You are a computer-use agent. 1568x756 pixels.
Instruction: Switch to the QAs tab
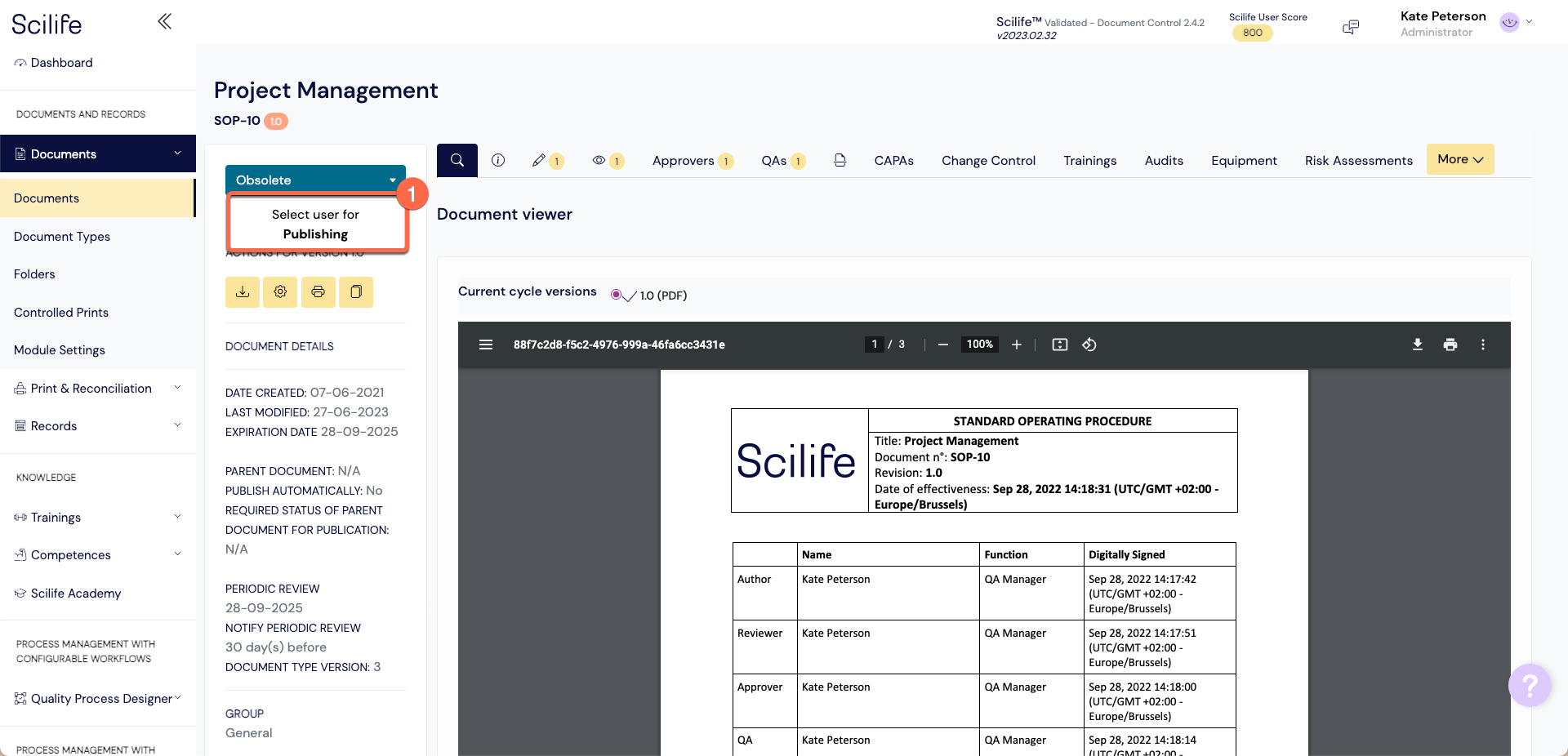[x=783, y=161]
